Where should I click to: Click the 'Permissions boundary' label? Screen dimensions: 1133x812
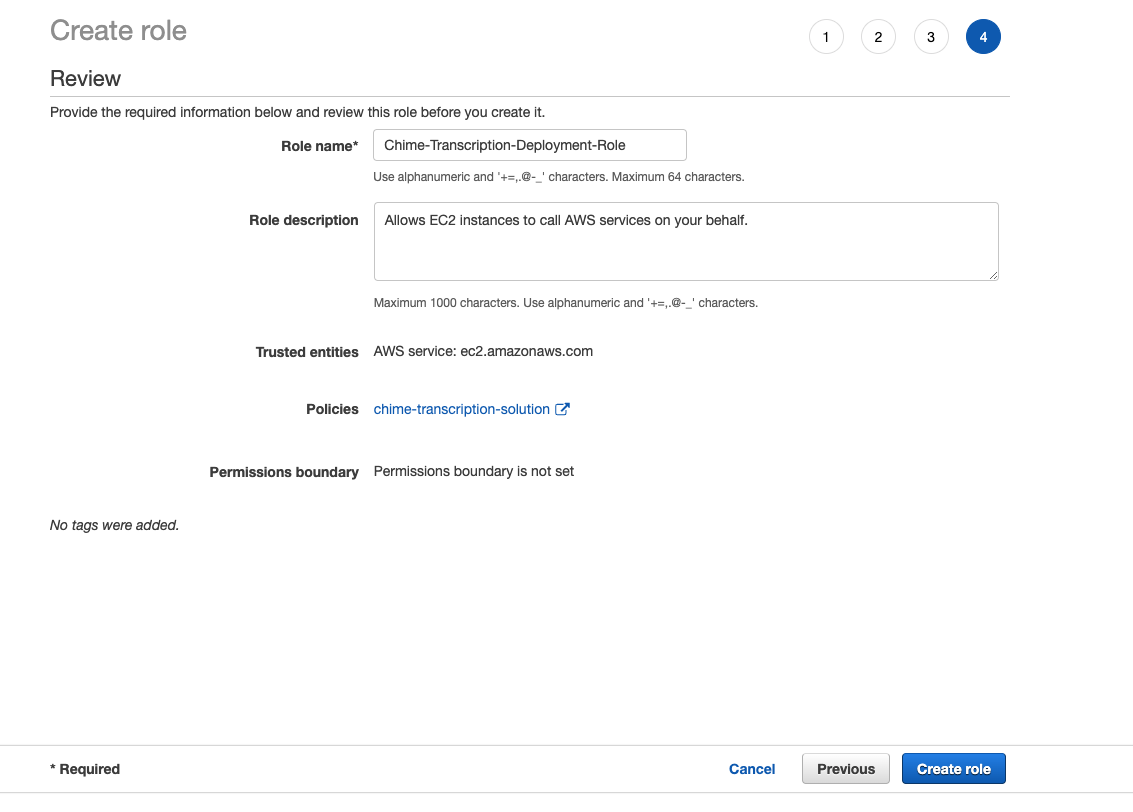(x=284, y=472)
